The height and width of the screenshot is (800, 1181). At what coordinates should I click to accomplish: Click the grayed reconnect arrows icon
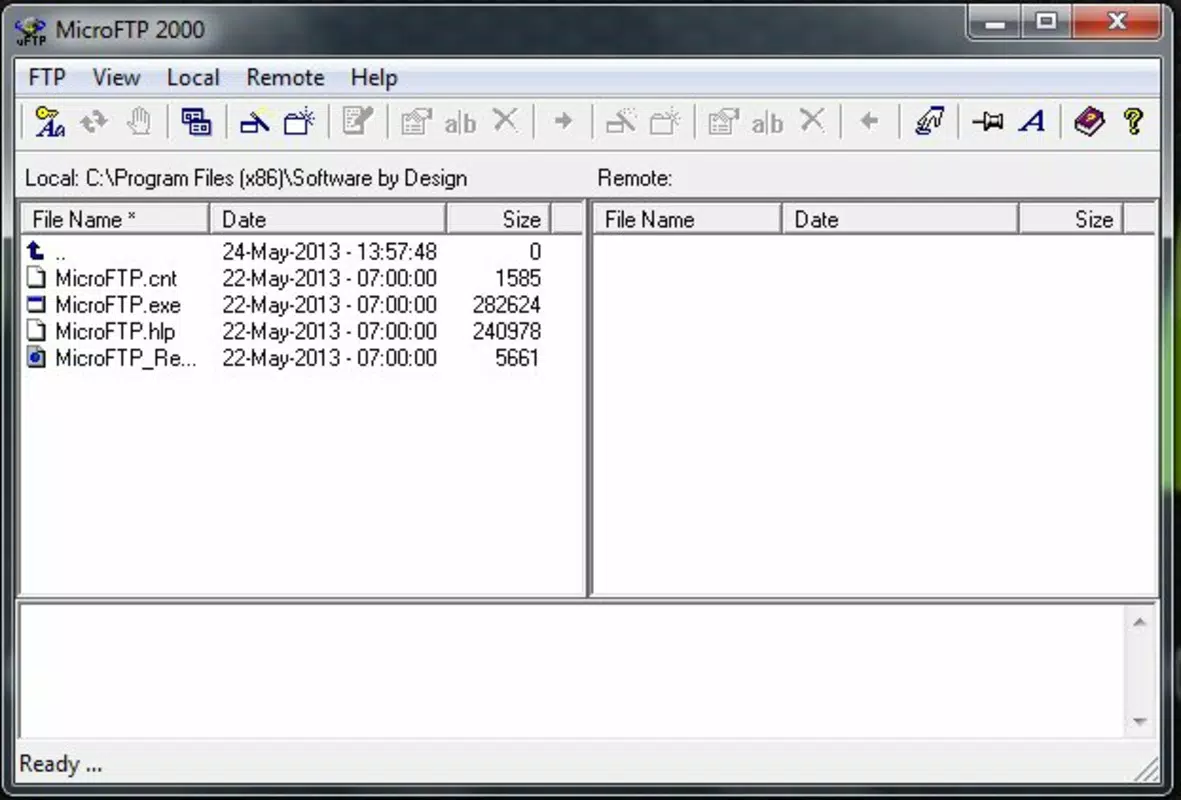pyautogui.click(x=94, y=121)
